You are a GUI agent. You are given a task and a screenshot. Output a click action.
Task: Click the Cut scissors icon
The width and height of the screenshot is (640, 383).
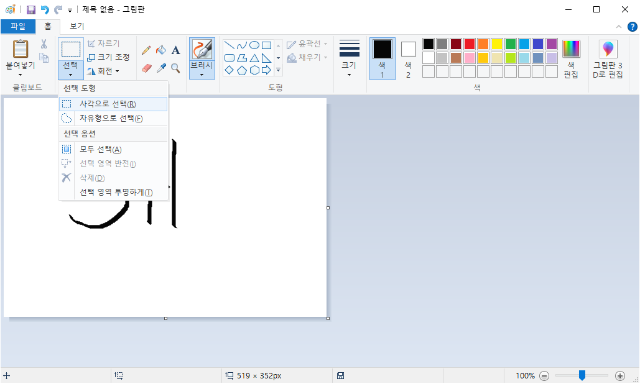pos(44,44)
